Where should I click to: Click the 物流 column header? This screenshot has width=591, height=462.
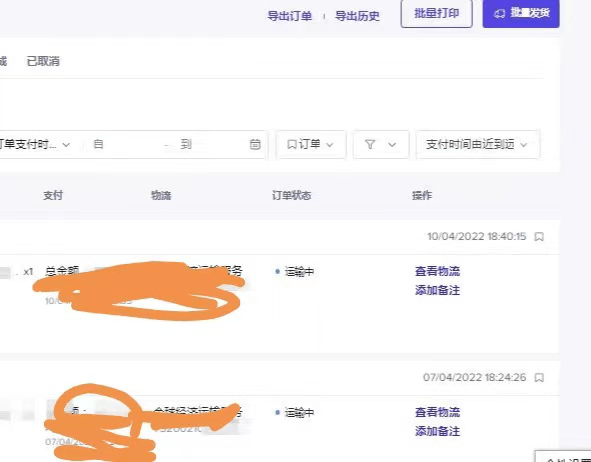click(161, 195)
